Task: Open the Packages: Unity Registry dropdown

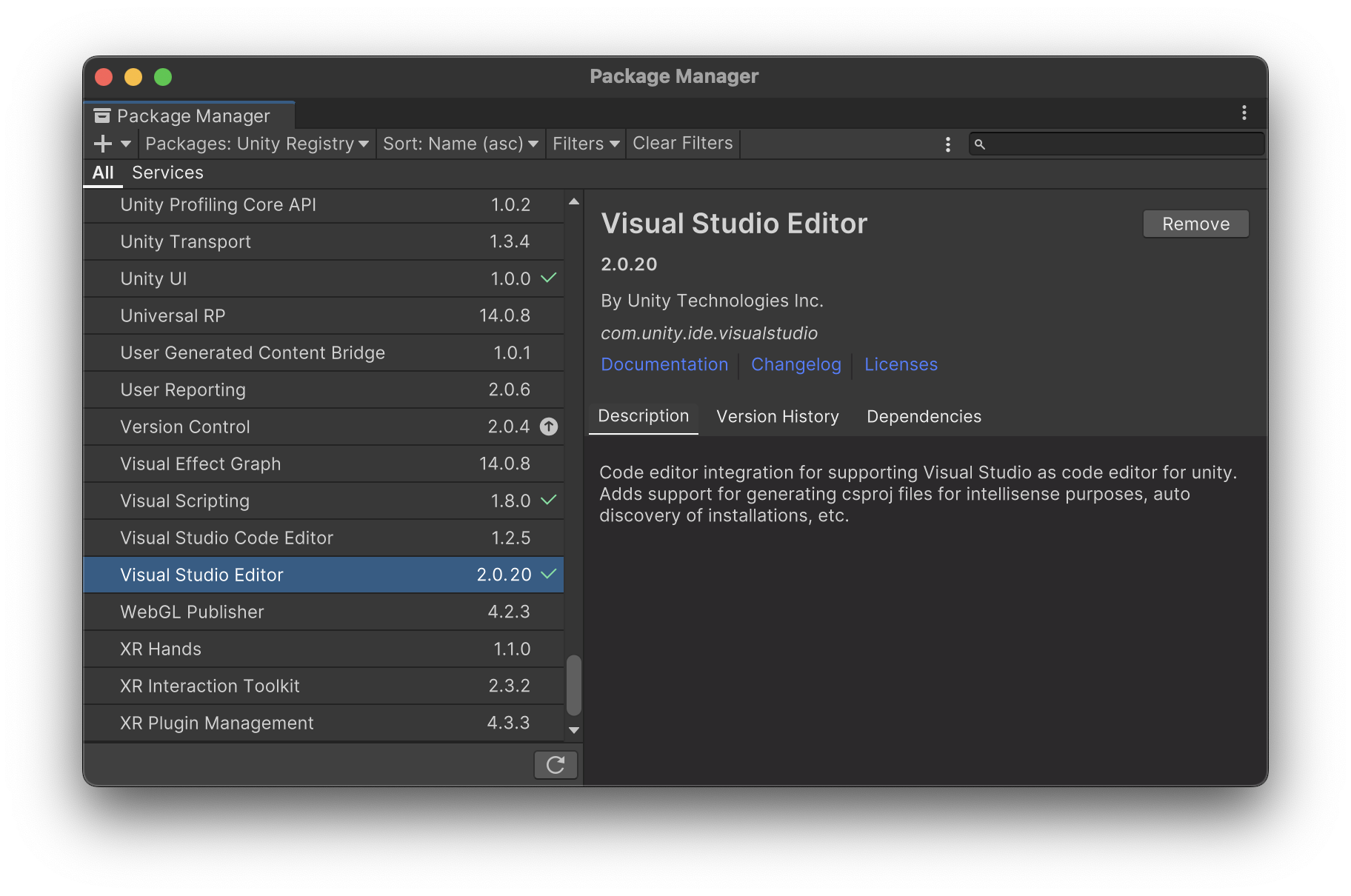Action: (x=256, y=143)
